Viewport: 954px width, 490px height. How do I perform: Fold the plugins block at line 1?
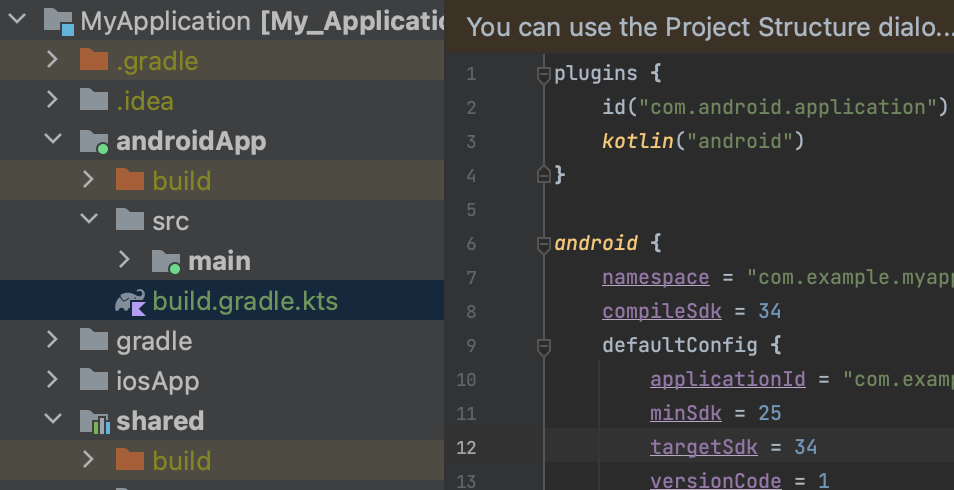coord(544,75)
